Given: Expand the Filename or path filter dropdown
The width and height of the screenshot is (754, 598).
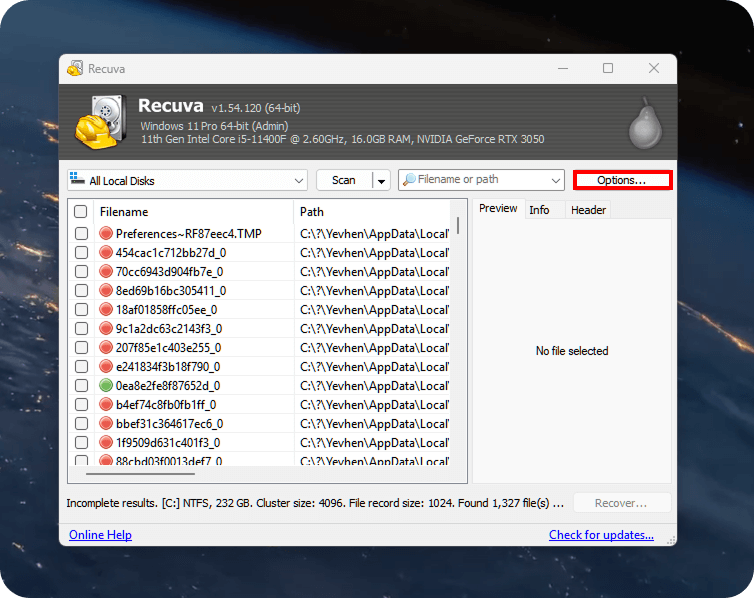Looking at the screenshot, I should click(555, 181).
